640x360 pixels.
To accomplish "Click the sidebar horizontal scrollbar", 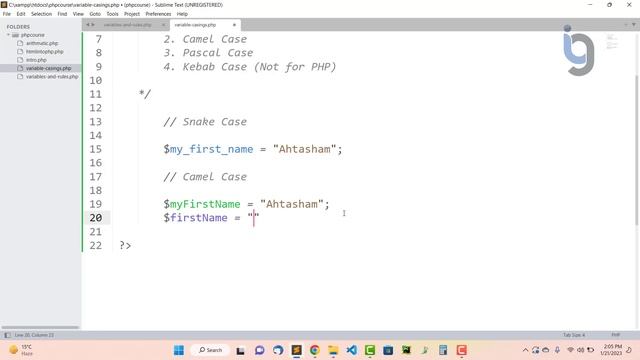I will tap(40, 327).
